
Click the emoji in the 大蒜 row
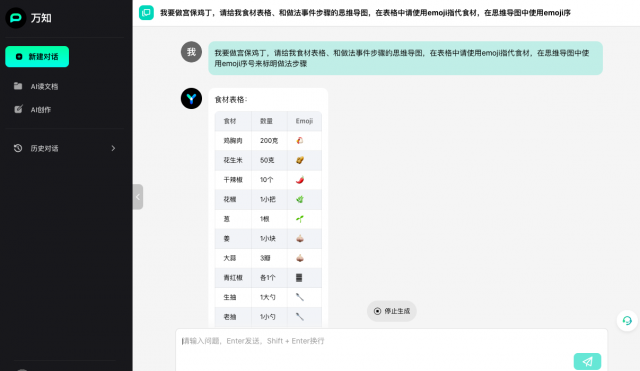[x=300, y=258]
